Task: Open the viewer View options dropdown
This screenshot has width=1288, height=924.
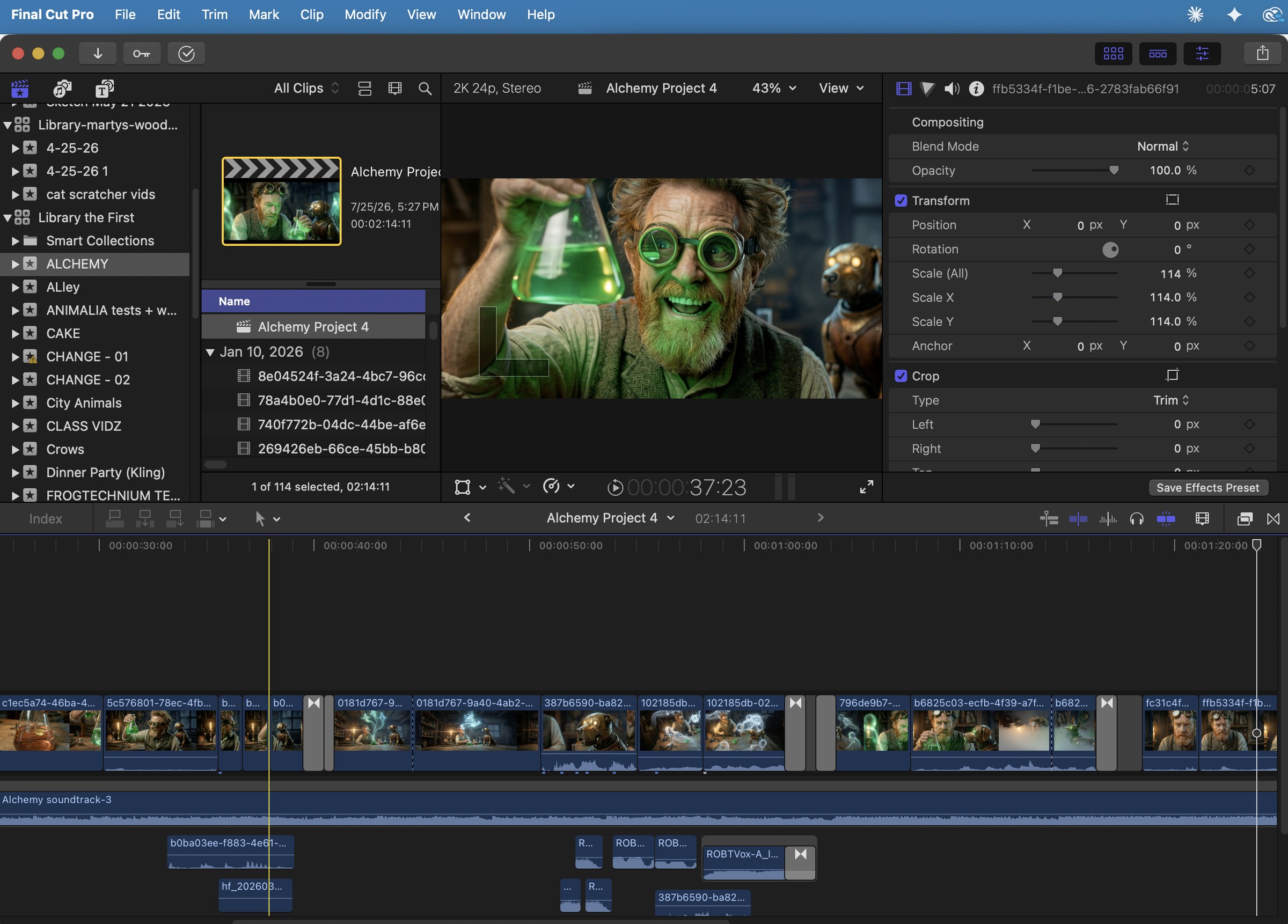Action: (841, 88)
